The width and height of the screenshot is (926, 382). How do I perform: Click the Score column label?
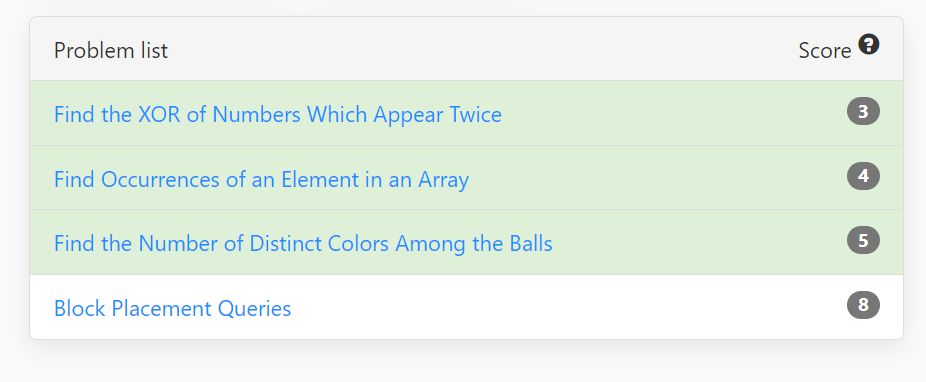coord(824,51)
